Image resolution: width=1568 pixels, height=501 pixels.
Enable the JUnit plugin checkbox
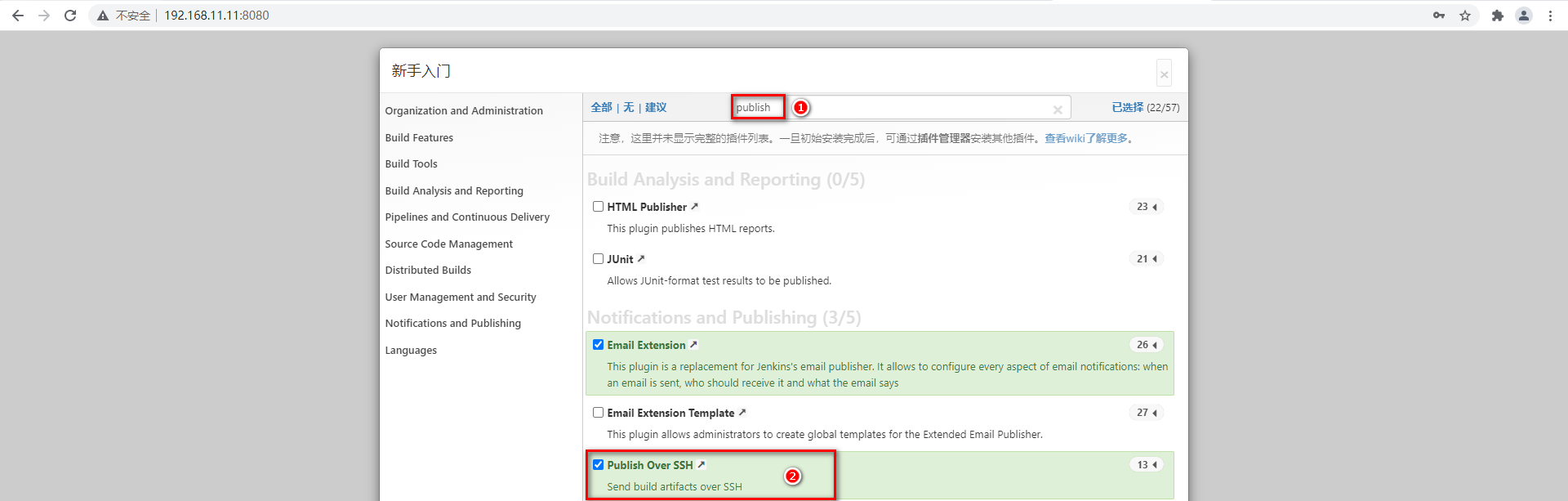[x=599, y=259]
